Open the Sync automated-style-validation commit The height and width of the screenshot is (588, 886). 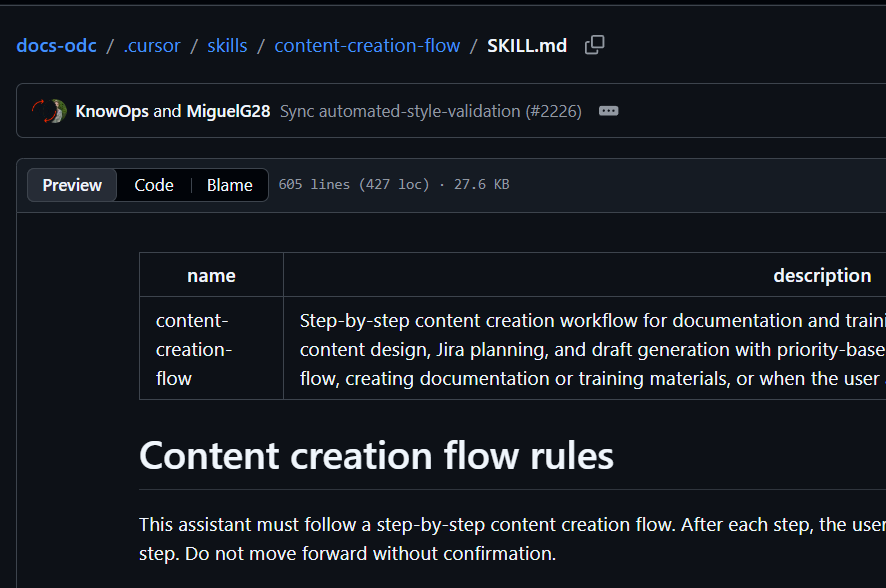(400, 111)
